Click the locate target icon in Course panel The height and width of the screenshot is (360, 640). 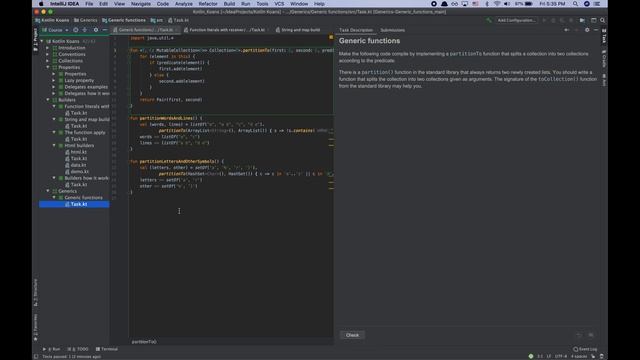coord(76,30)
